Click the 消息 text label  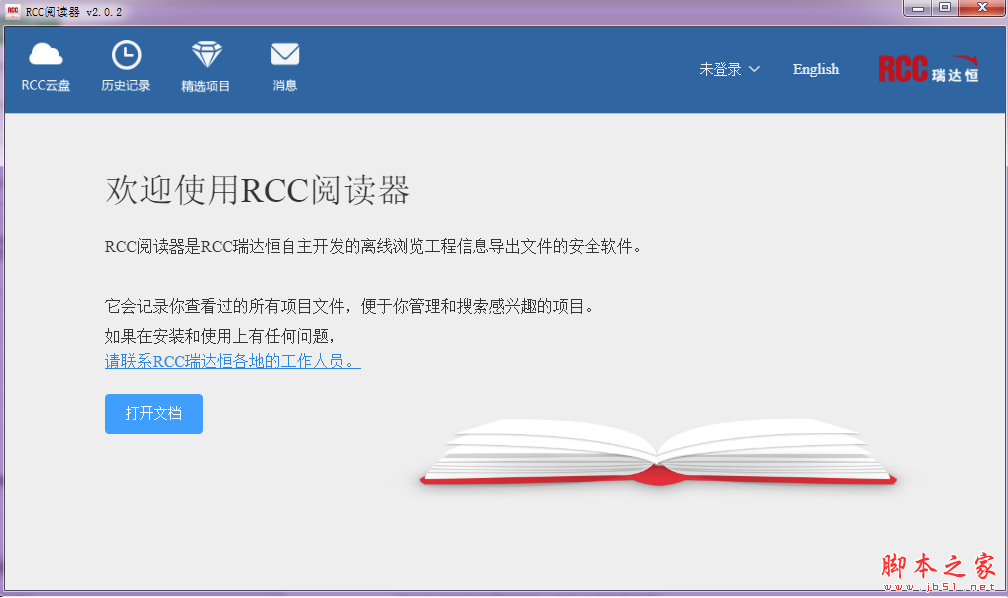click(x=285, y=86)
